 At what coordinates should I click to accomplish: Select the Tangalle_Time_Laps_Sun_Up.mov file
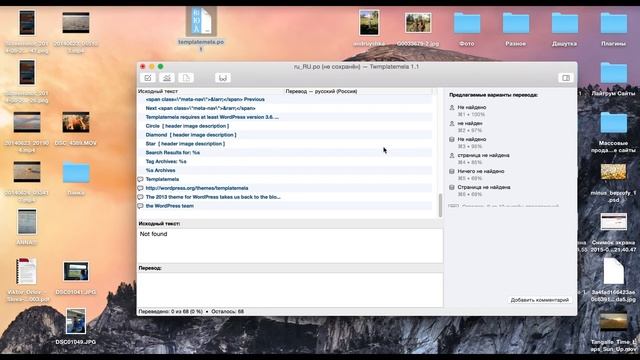coord(613,322)
